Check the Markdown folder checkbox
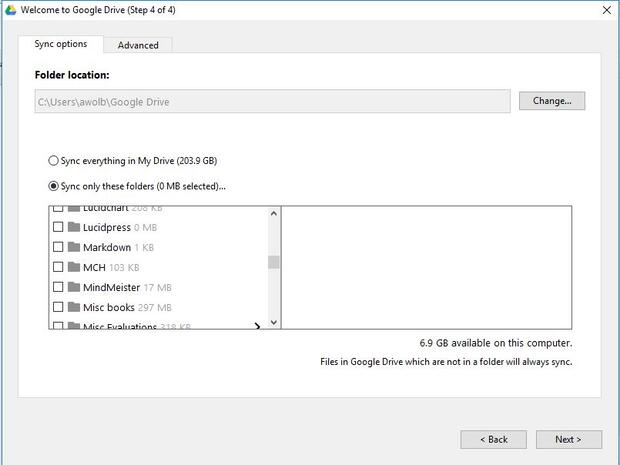Image resolution: width=620 pixels, height=465 pixels. point(58,247)
